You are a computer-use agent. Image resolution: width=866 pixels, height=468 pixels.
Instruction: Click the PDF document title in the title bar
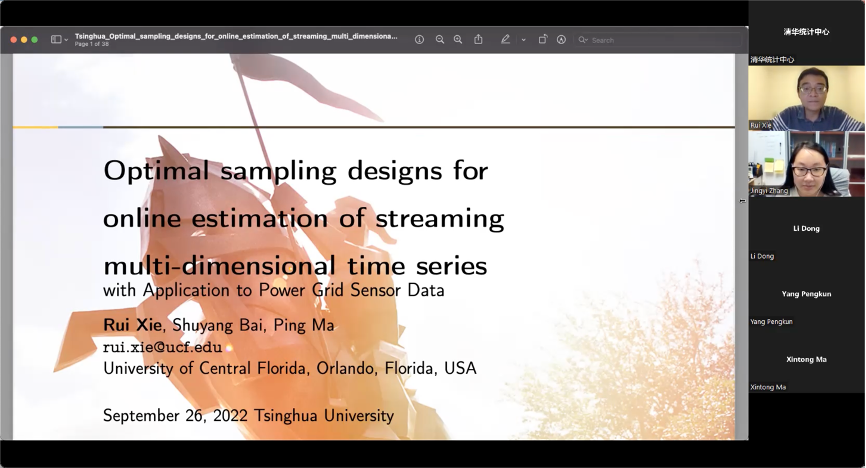coord(235,36)
